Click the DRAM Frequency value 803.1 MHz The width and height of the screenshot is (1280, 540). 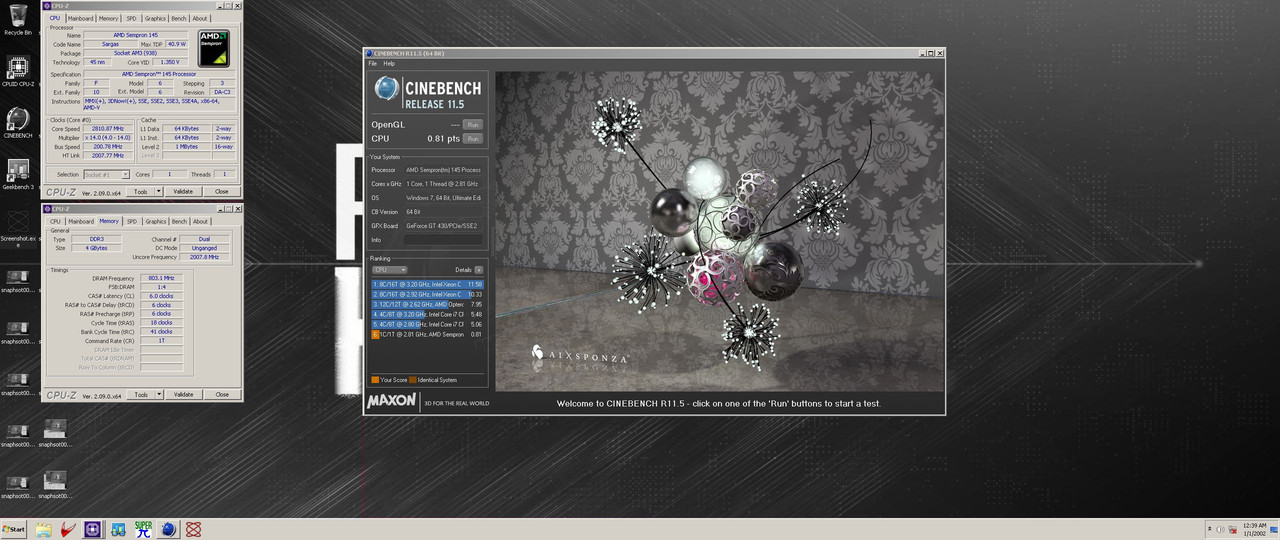point(161,278)
